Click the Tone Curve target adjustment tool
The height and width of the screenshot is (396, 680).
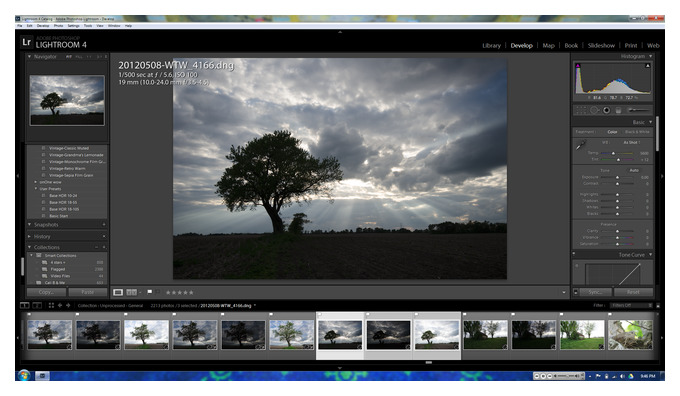577,265
